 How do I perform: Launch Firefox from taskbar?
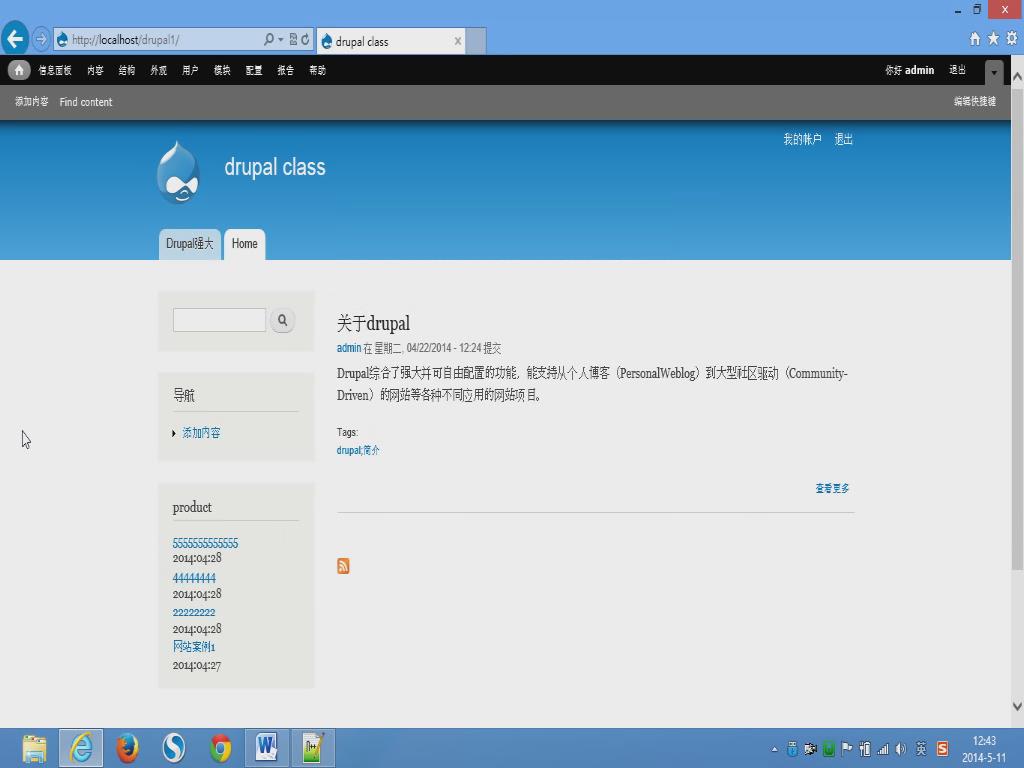[127, 748]
